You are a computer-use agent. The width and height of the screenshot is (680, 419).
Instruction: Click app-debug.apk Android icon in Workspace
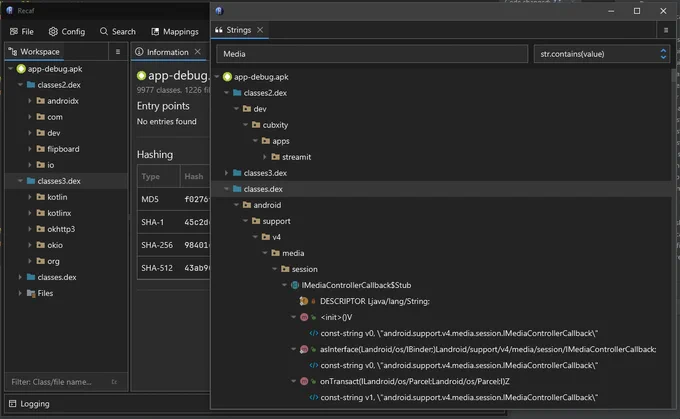[x=21, y=69]
